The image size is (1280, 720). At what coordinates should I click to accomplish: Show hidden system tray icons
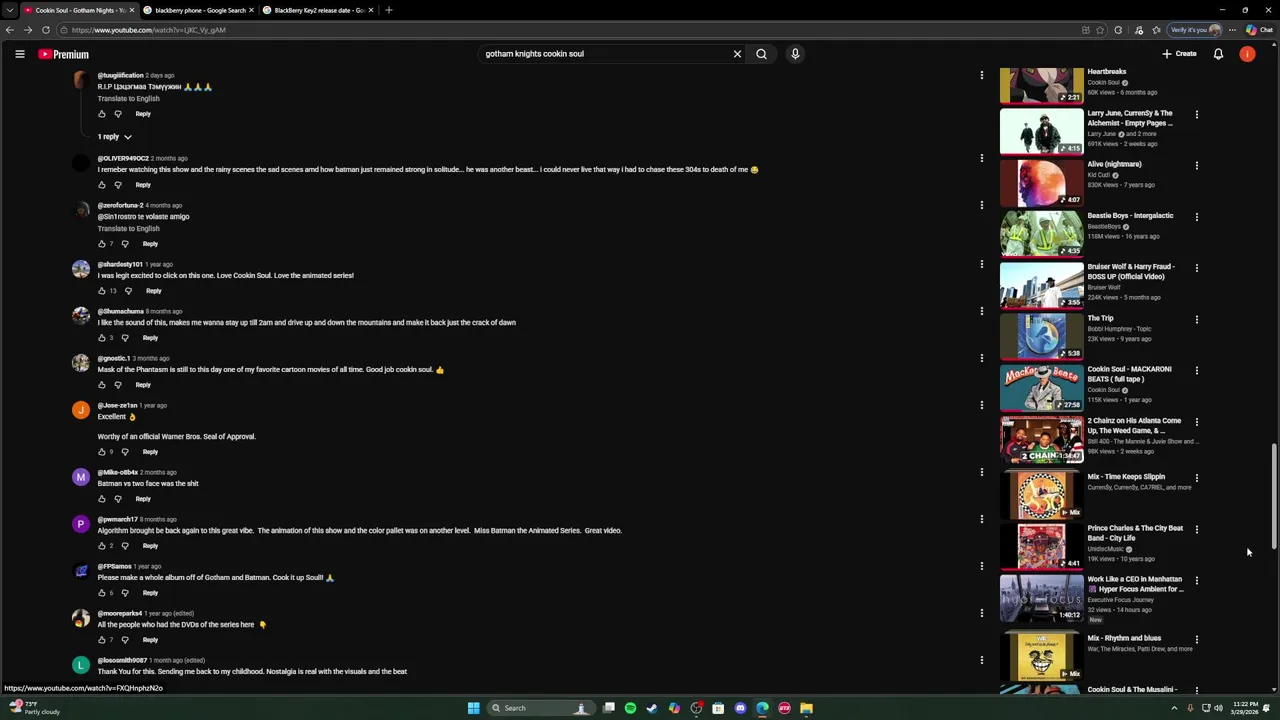pyautogui.click(x=1174, y=708)
